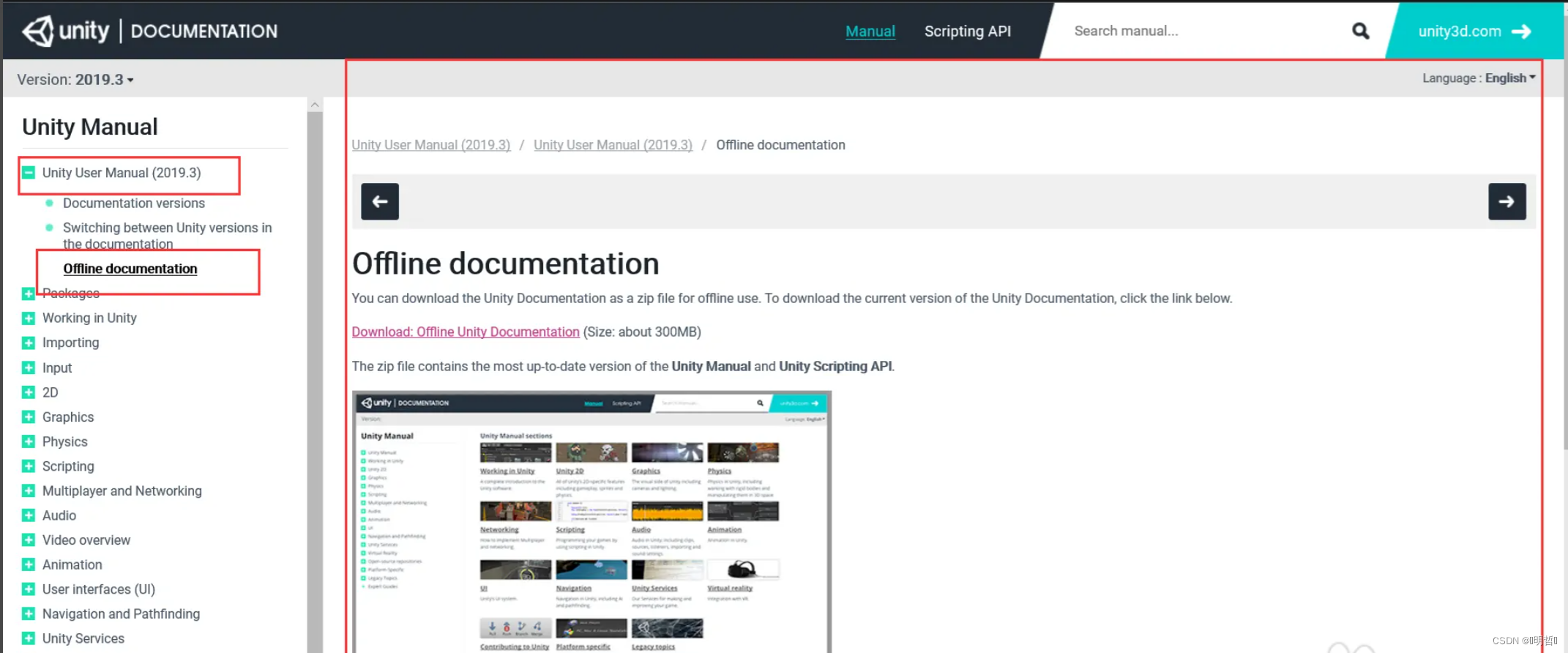Go to next page with right arrow button
Viewport: 1568px width, 653px height.
click(x=1507, y=201)
